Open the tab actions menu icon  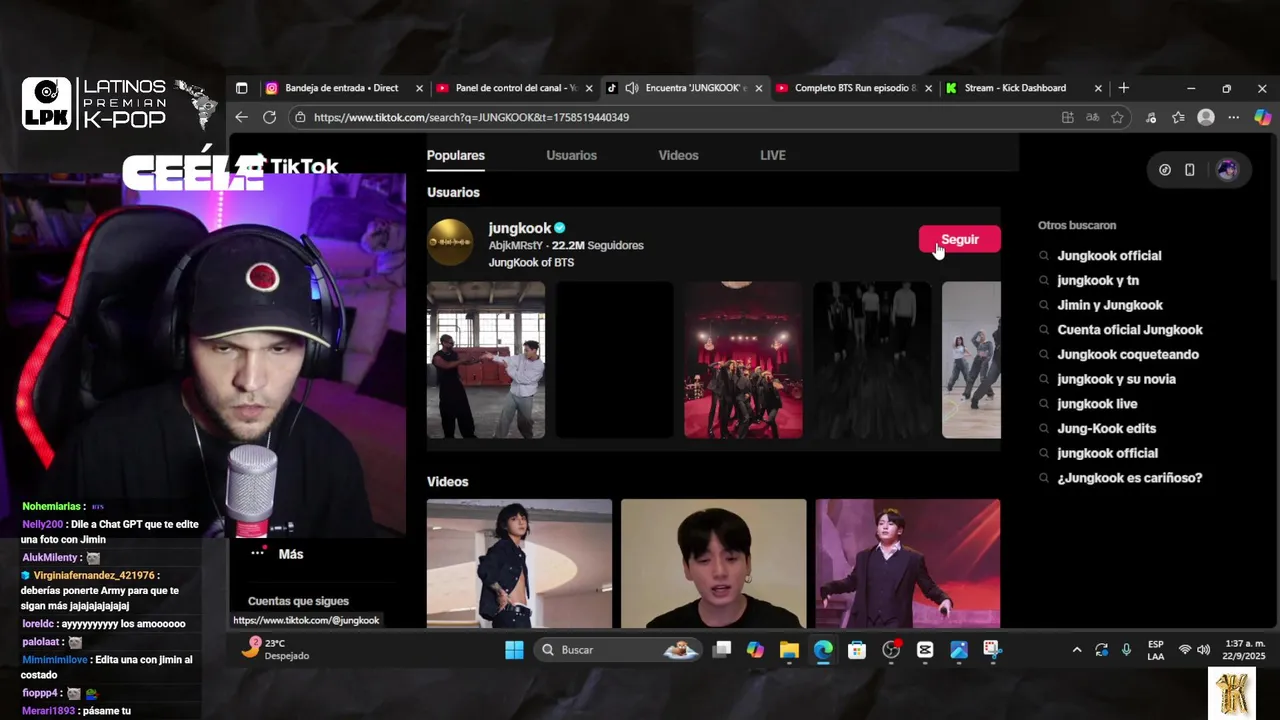click(241, 88)
